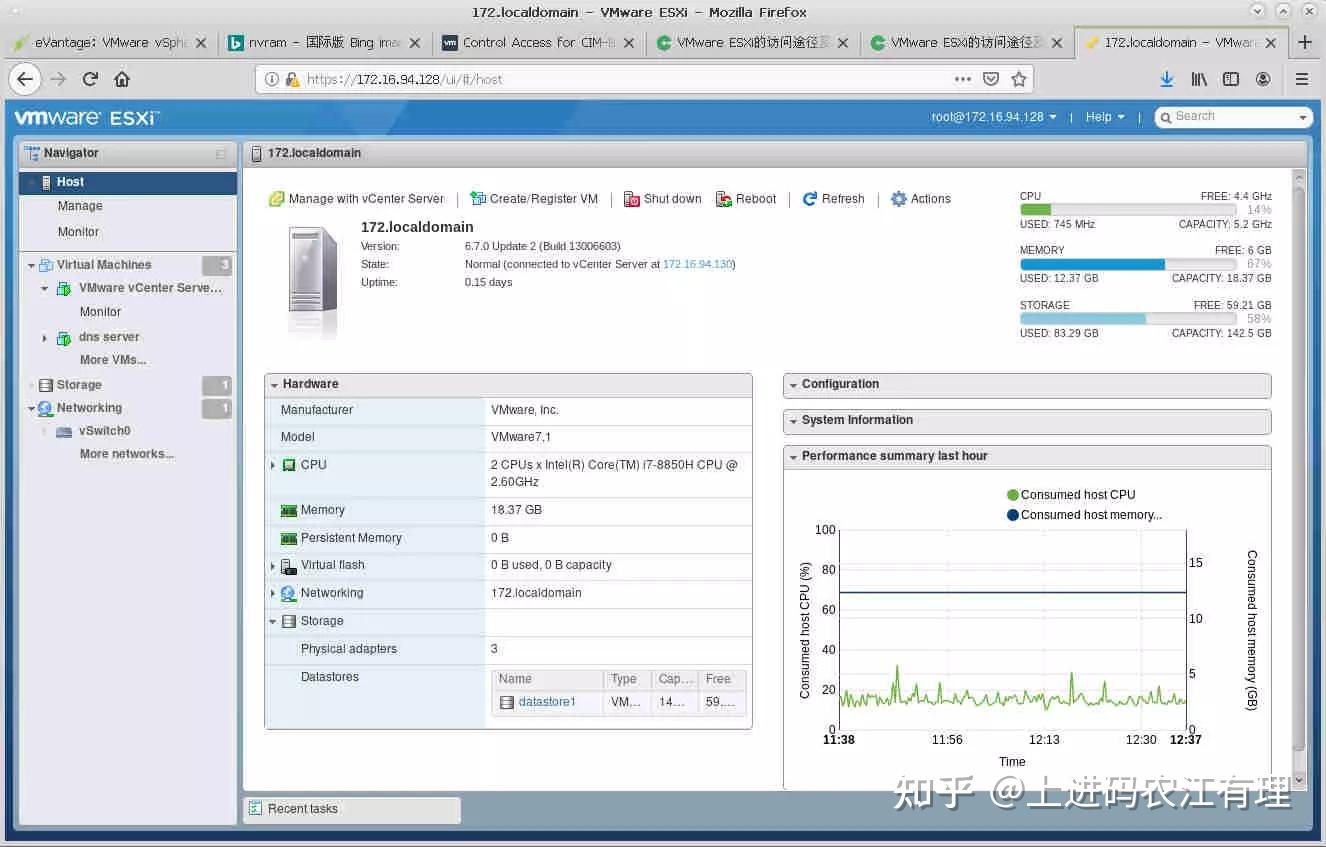The width and height of the screenshot is (1326, 847).
Task: Open the Create/Register VM tool
Action: tap(479, 198)
